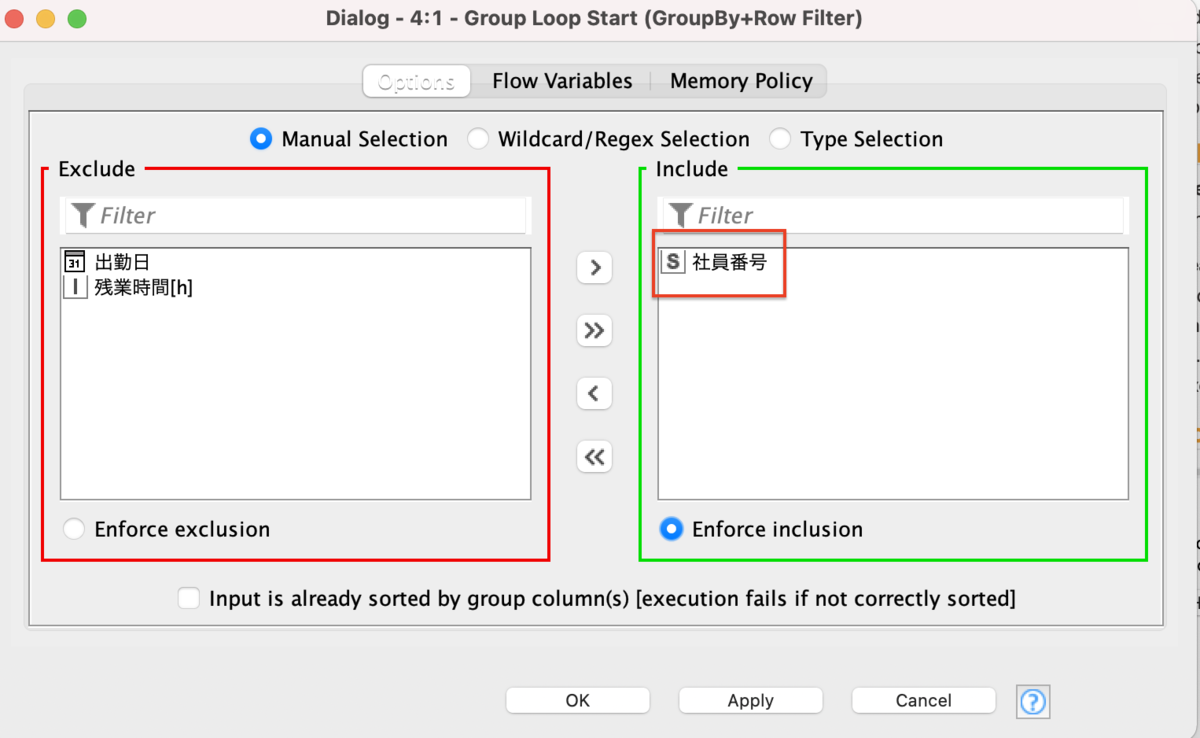This screenshot has width=1200, height=738.
Task: Click the string type icon beside 社員番号
Action: click(x=672, y=262)
